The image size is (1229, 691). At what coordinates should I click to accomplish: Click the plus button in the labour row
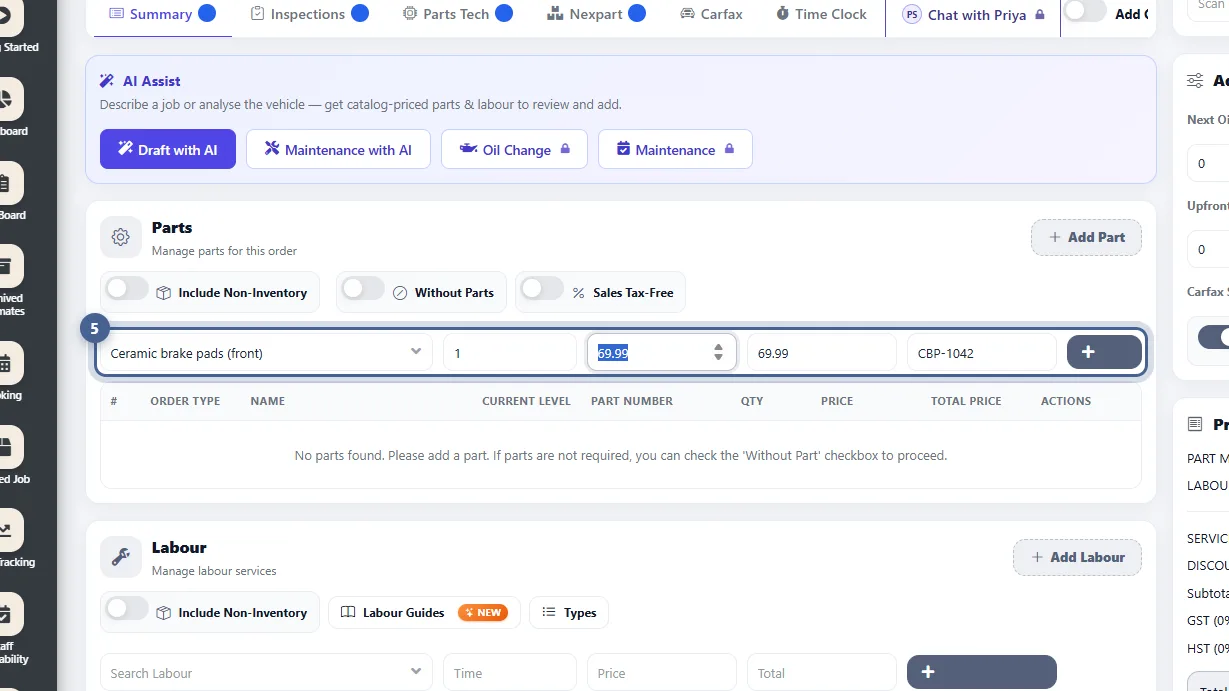(982, 672)
